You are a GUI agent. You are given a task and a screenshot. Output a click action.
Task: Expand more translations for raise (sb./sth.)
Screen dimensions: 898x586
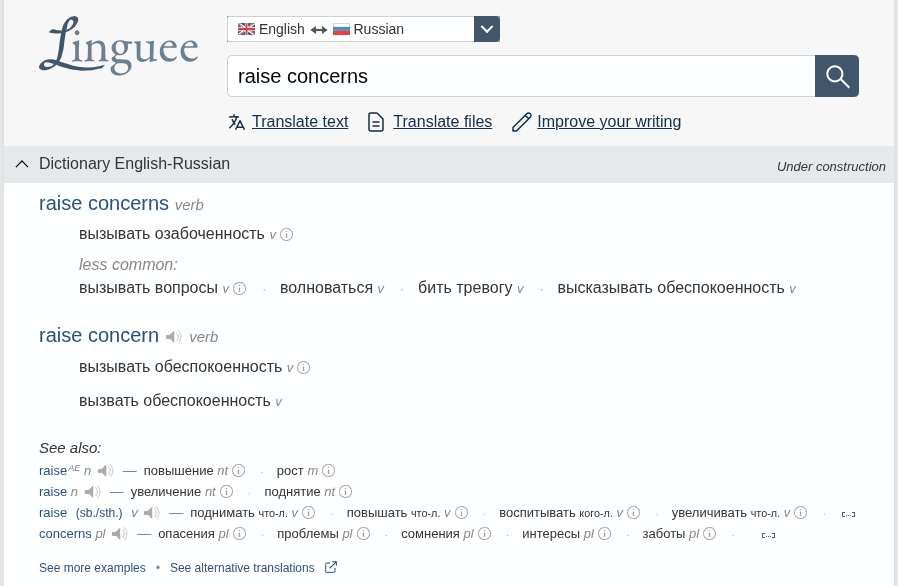[848, 514]
